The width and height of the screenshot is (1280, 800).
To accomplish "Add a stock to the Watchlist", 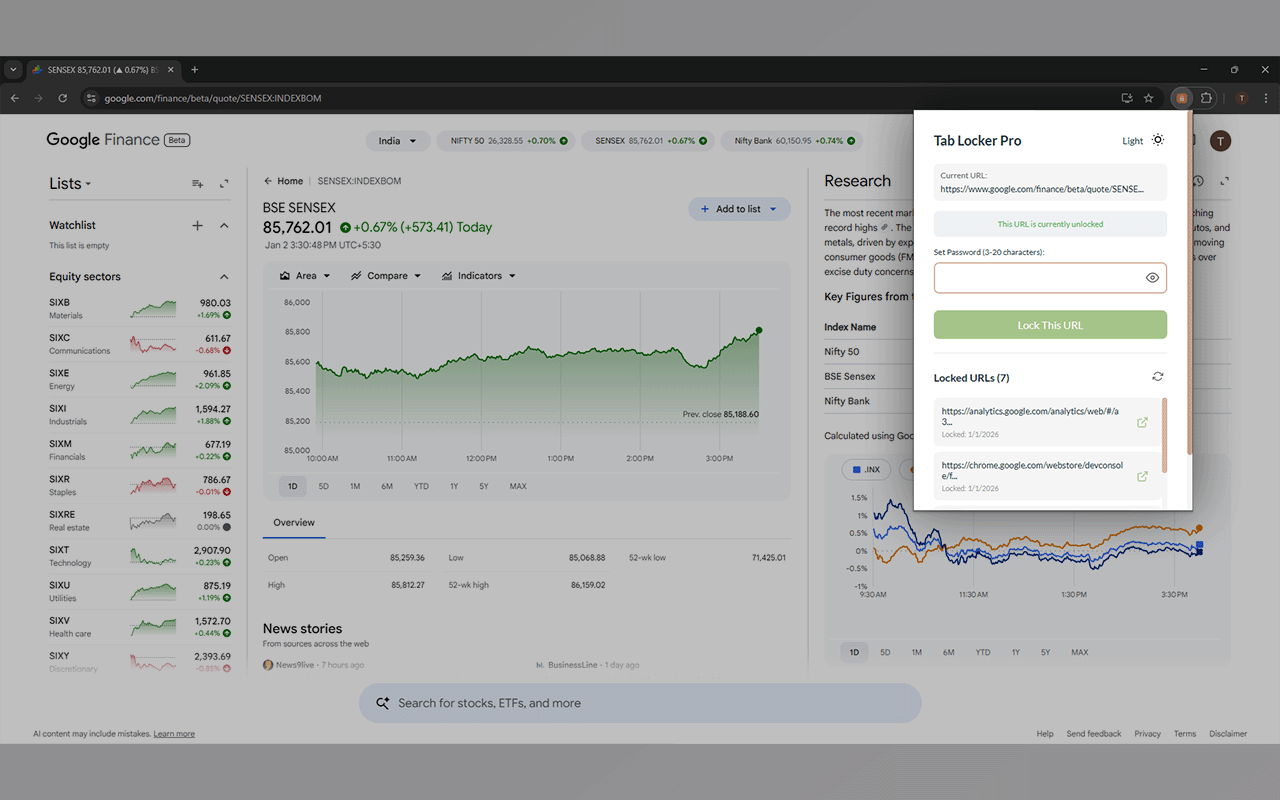I will 197,226.
